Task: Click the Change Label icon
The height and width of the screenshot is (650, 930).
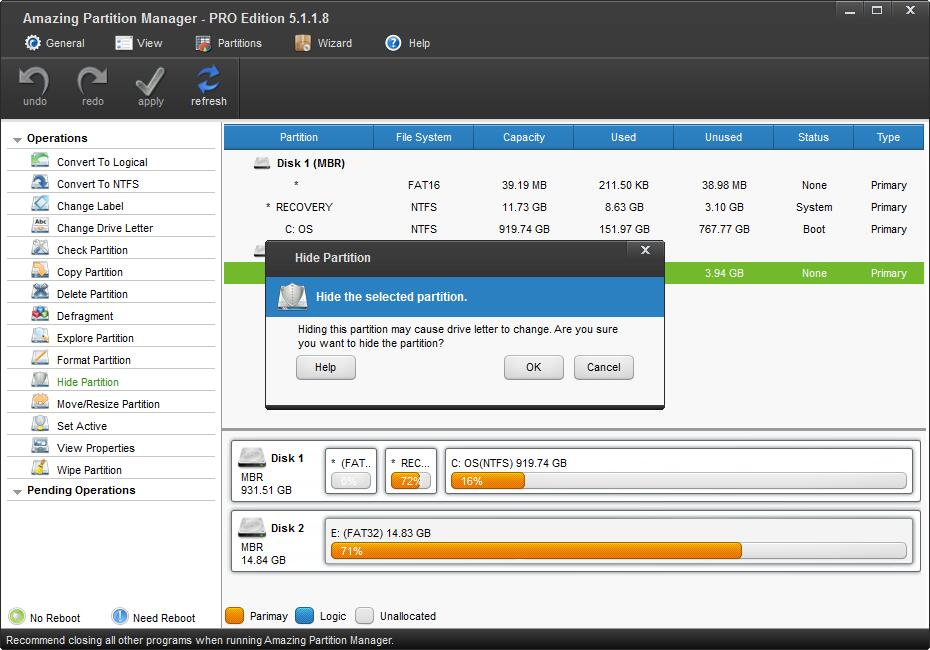Action: coord(40,205)
